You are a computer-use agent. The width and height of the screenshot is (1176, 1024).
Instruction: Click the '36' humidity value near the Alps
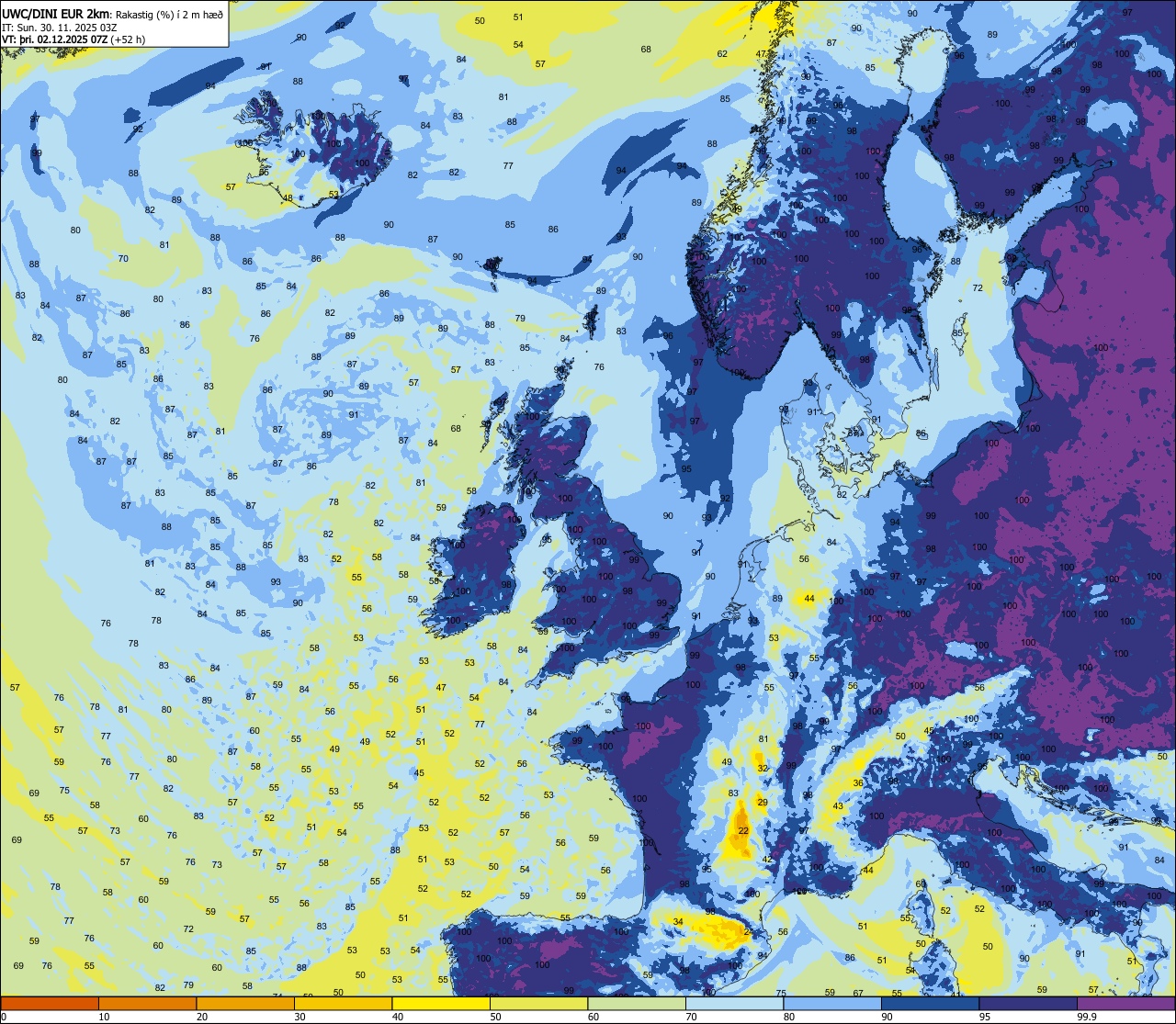tap(857, 783)
